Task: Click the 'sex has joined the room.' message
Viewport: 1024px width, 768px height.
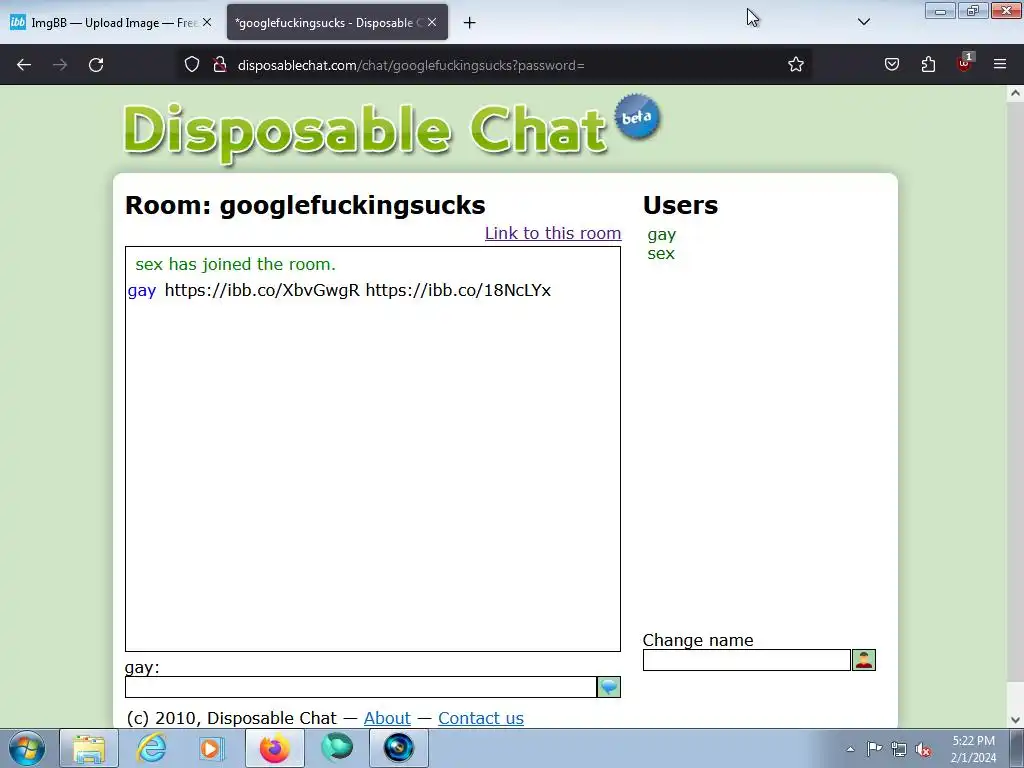Action: pyautogui.click(x=235, y=264)
